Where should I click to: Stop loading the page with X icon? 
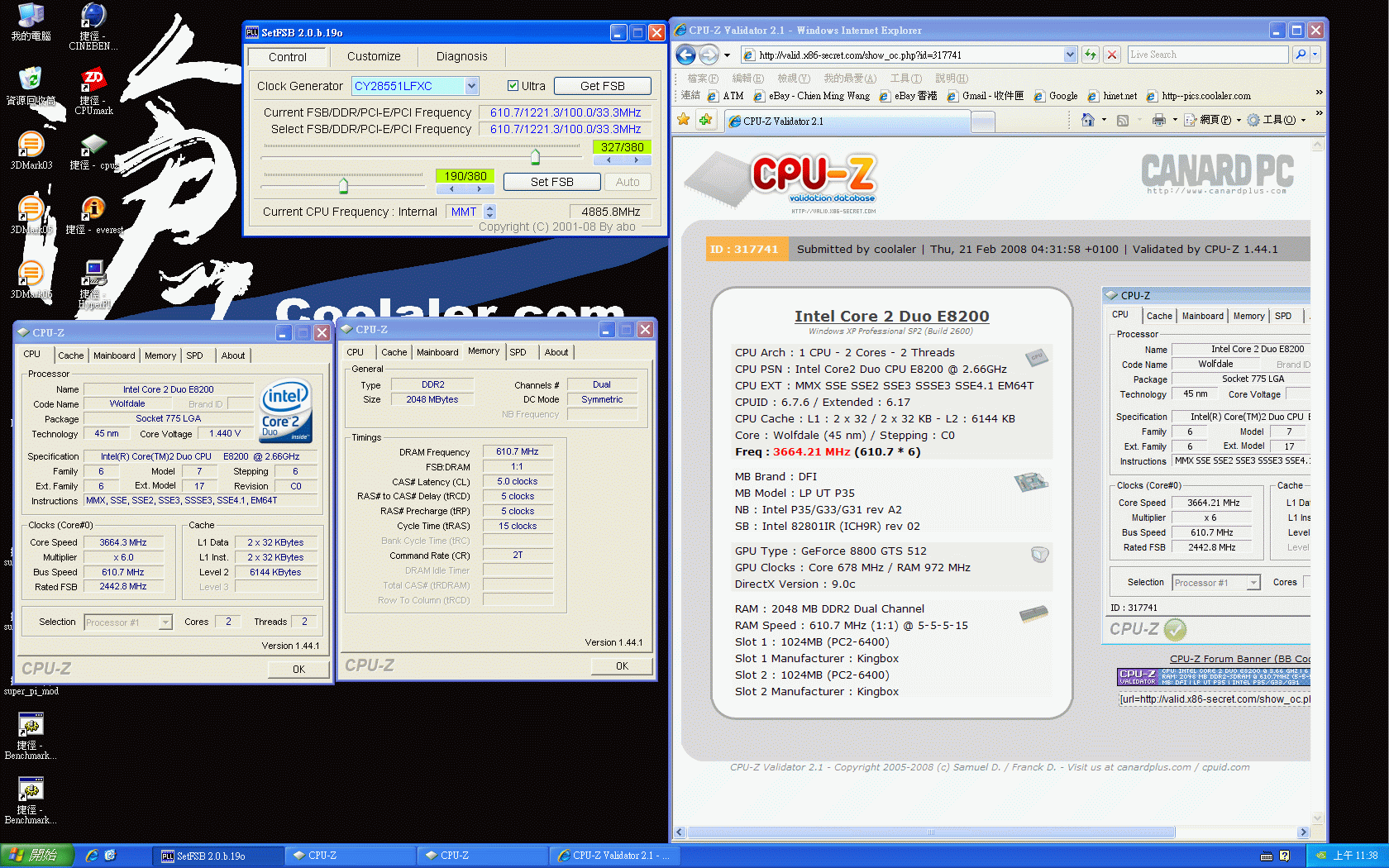[x=1112, y=55]
